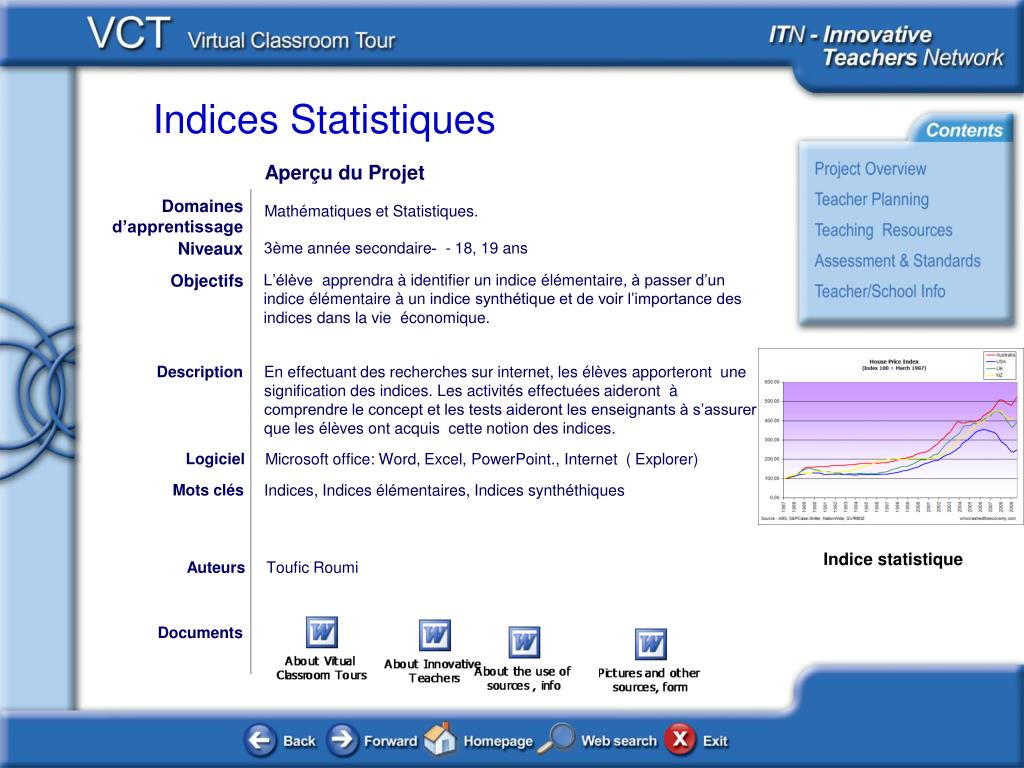The height and width of the screenshot is (768, 1024).
Task: Click the 'Indices Statistiques' title
Action: (325, 120)
